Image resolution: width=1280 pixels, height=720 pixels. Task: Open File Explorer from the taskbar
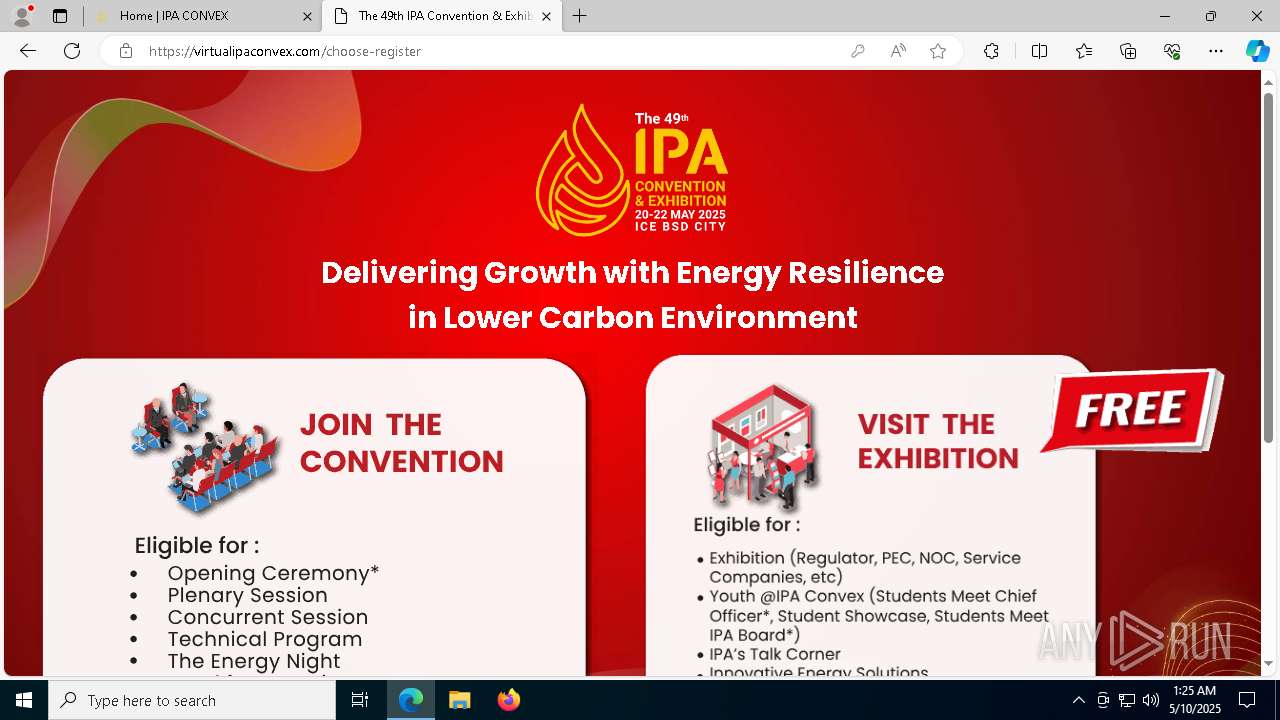[x=459, y=700]
